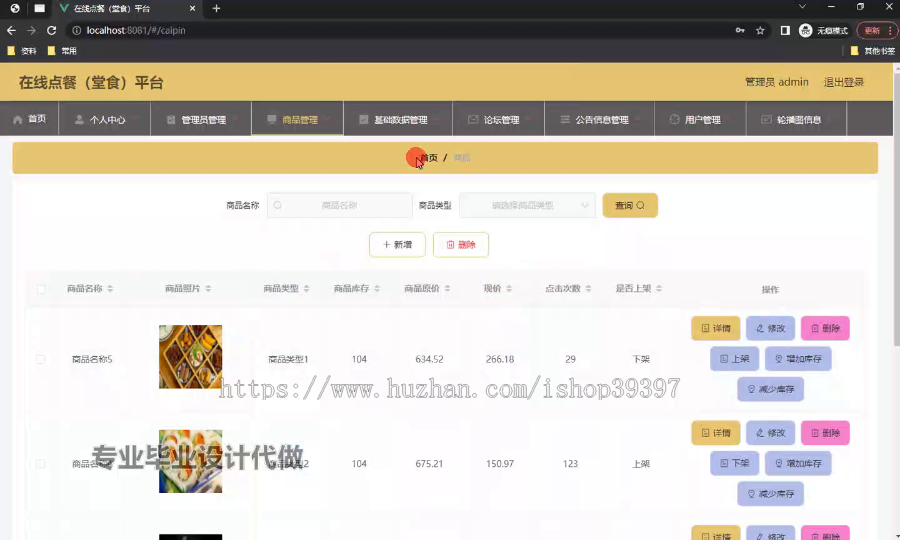Go back with the browser back arrow
900x540 pixels.
point(11,30)
